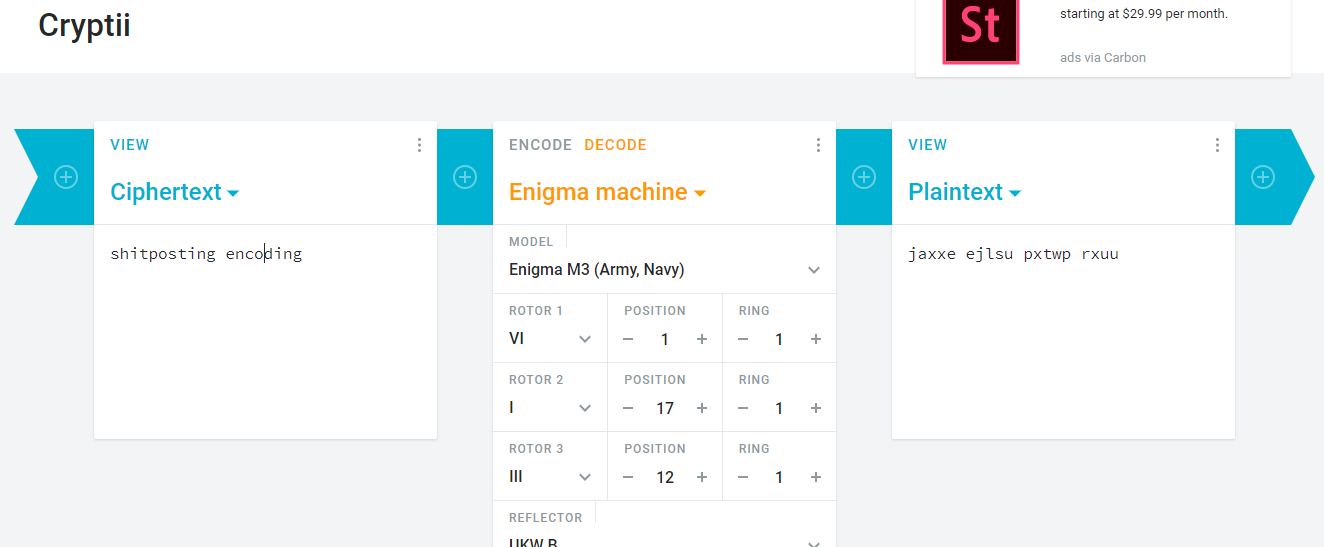Click the Cryptii site title

coord(84,25)
